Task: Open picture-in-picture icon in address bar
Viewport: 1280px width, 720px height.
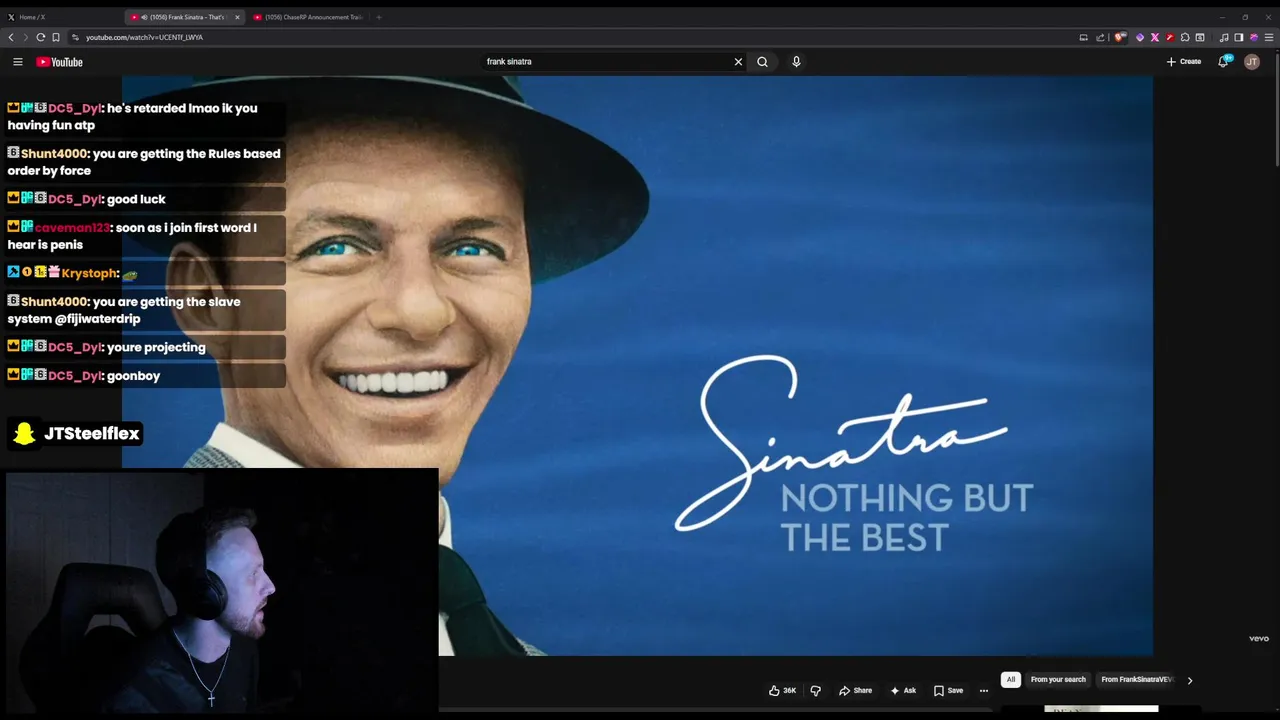Action: tap(1083, 37)
